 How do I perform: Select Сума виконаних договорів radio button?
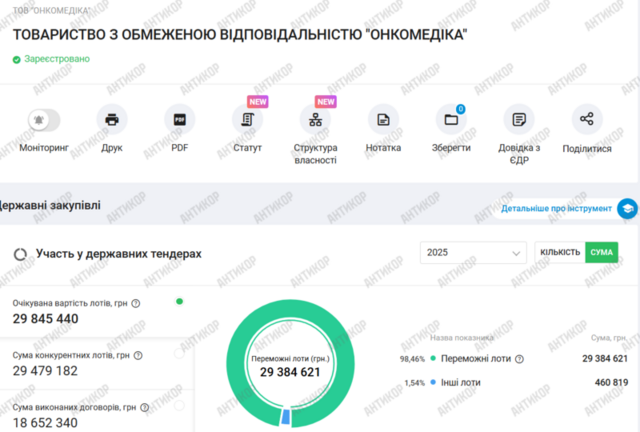click(x=179, y=405)
